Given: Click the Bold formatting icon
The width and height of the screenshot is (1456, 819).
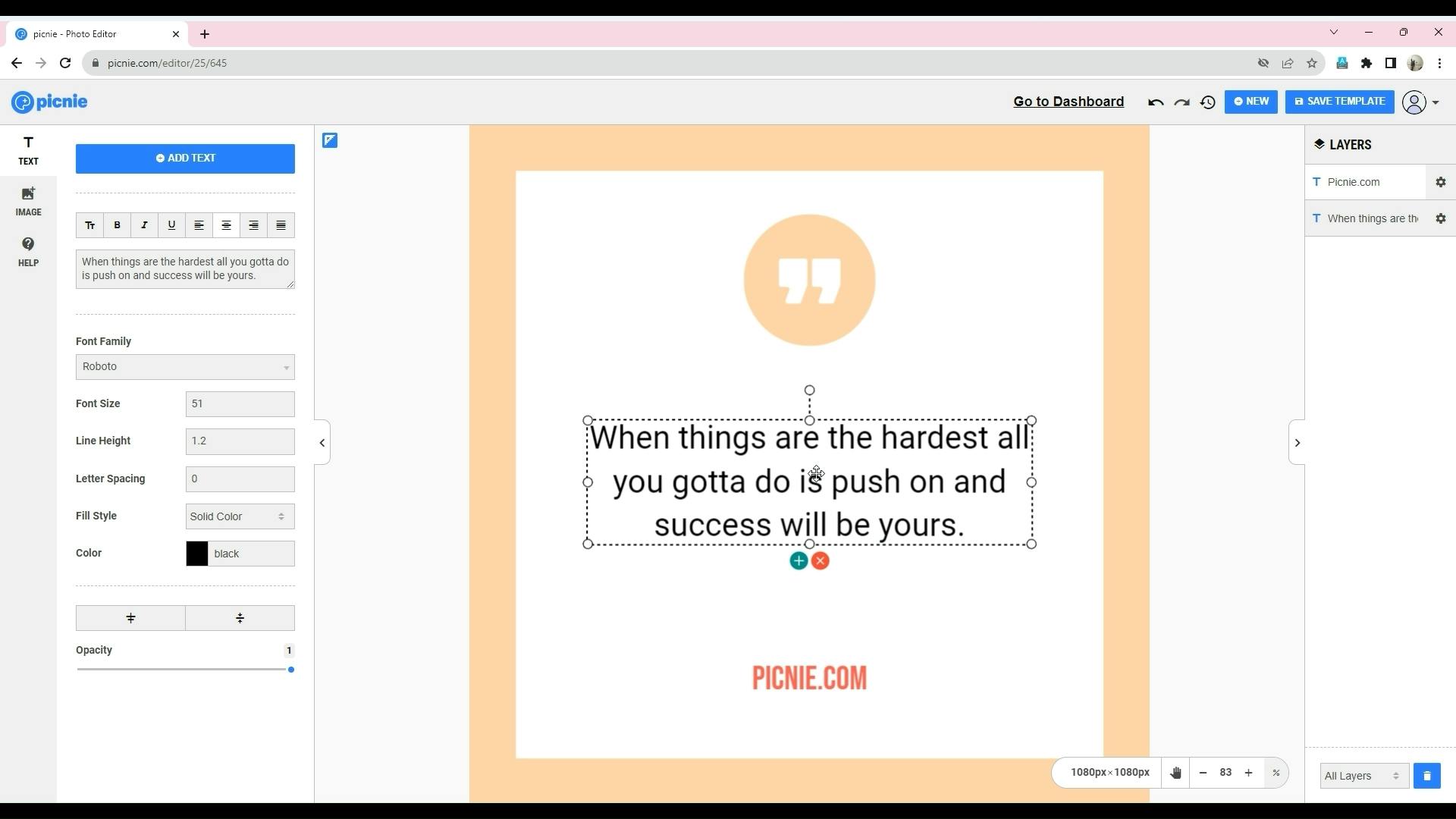Looking at the screenshot, I should pyautogui.click(x=117, y=225).
